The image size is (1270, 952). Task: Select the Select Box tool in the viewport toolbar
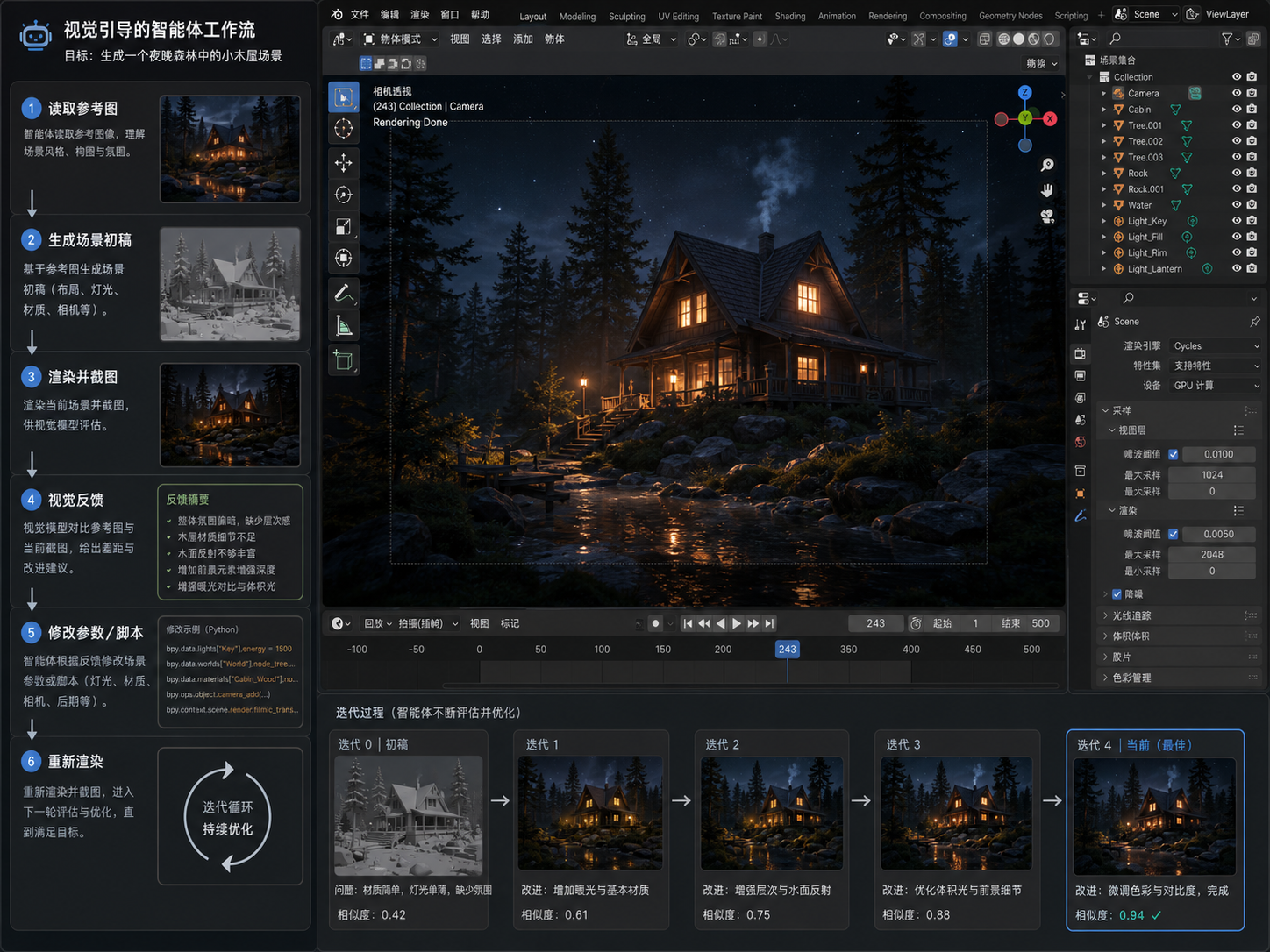(344, 96)
